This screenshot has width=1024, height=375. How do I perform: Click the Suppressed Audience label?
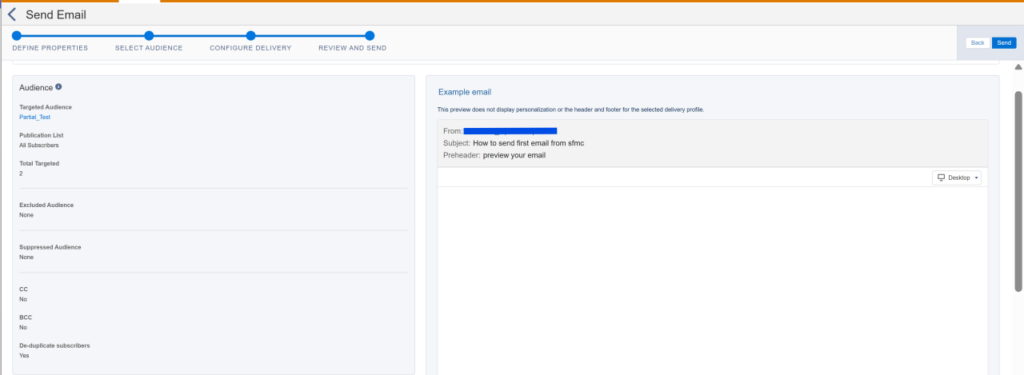tap(50, 247)
